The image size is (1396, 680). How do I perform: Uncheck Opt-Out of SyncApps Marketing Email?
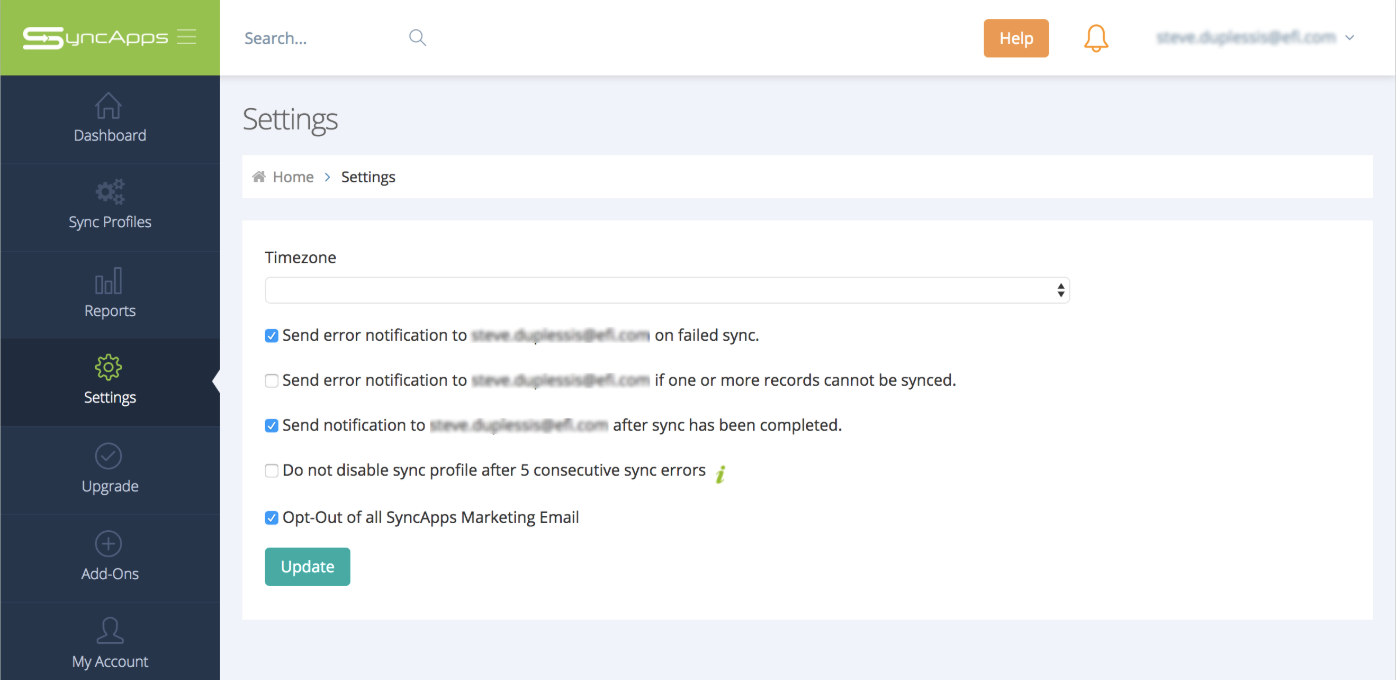(271, 518)
